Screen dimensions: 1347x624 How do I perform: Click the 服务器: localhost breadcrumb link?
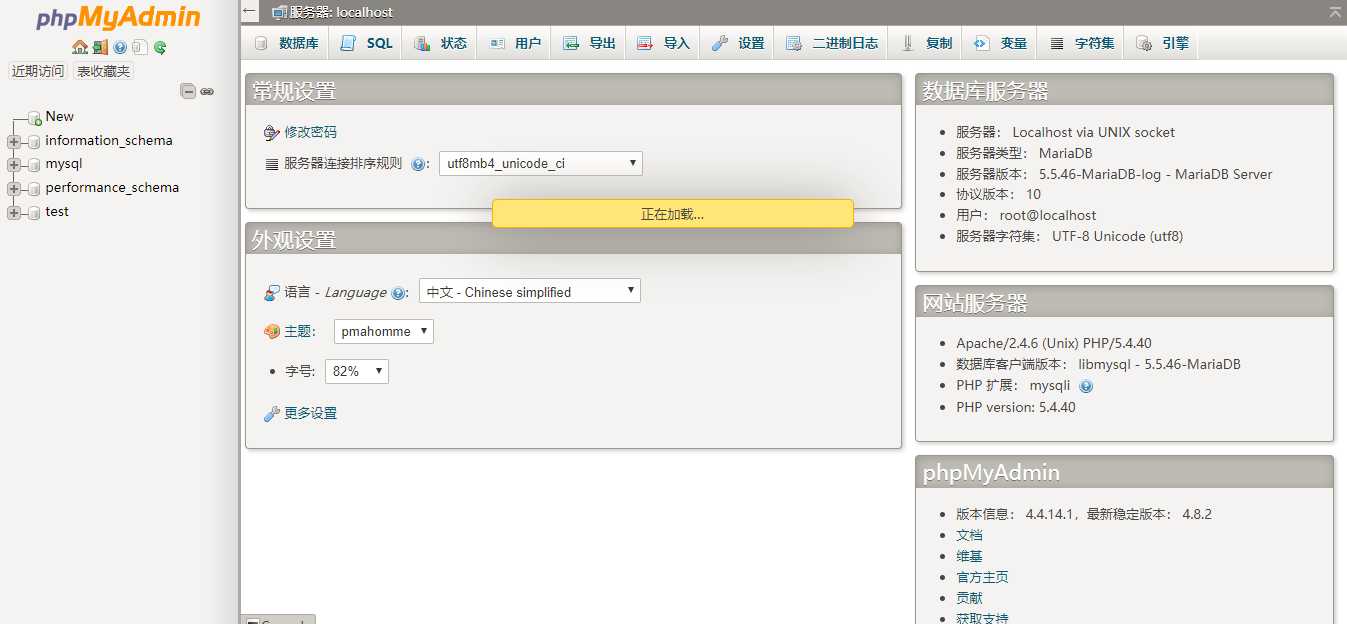(341, 12)
